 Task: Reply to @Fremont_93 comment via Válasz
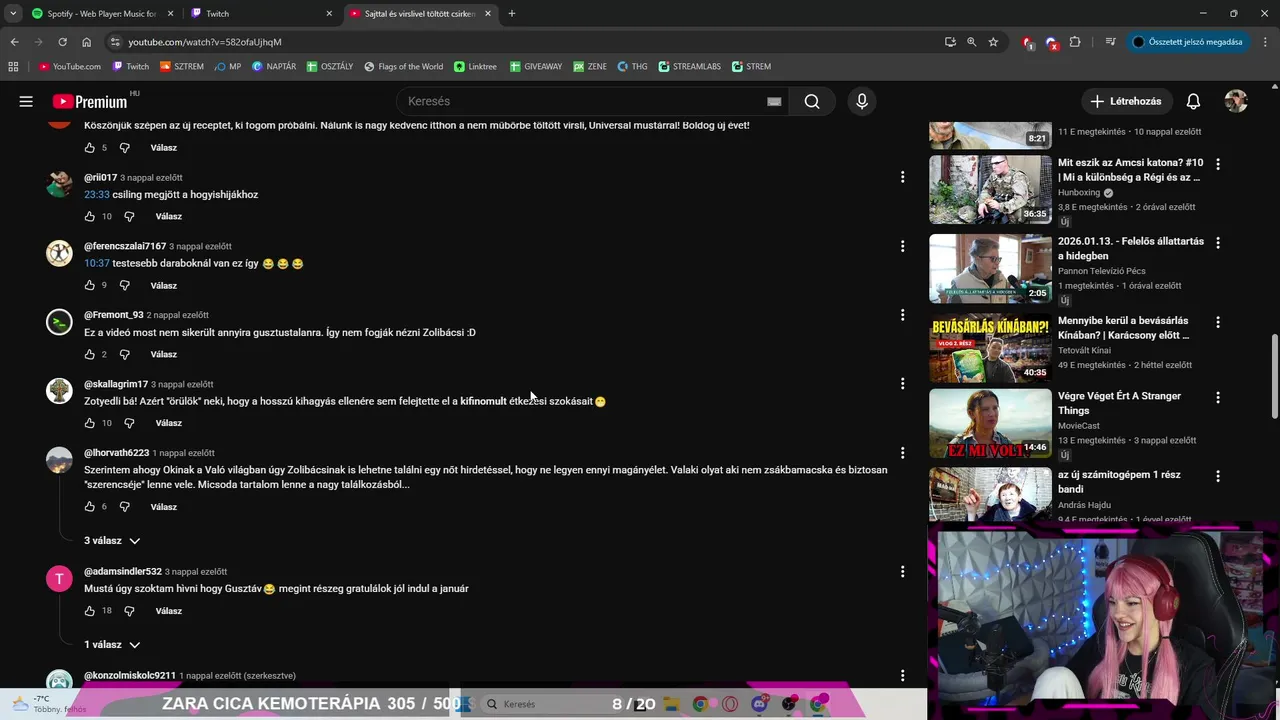163,354
